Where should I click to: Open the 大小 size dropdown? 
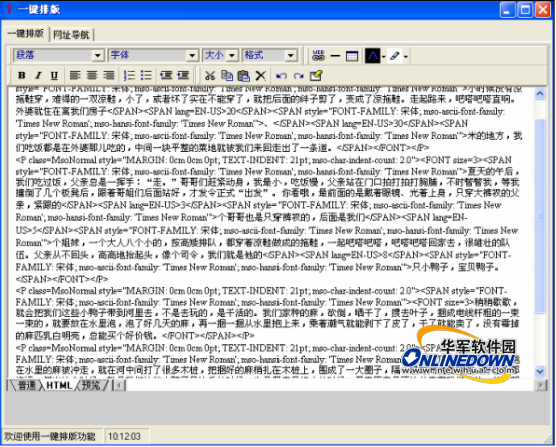(x=220, y=55)
